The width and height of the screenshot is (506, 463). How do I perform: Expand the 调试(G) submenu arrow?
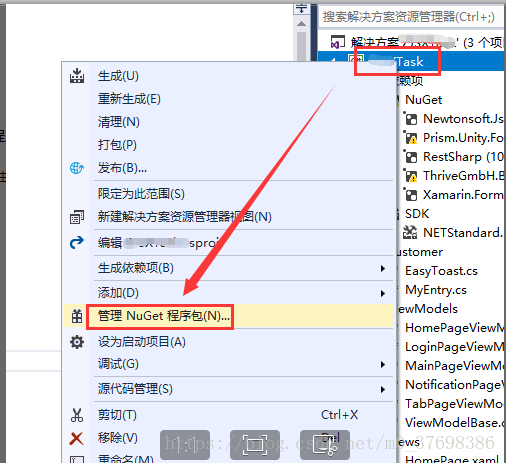click(383, 365)
